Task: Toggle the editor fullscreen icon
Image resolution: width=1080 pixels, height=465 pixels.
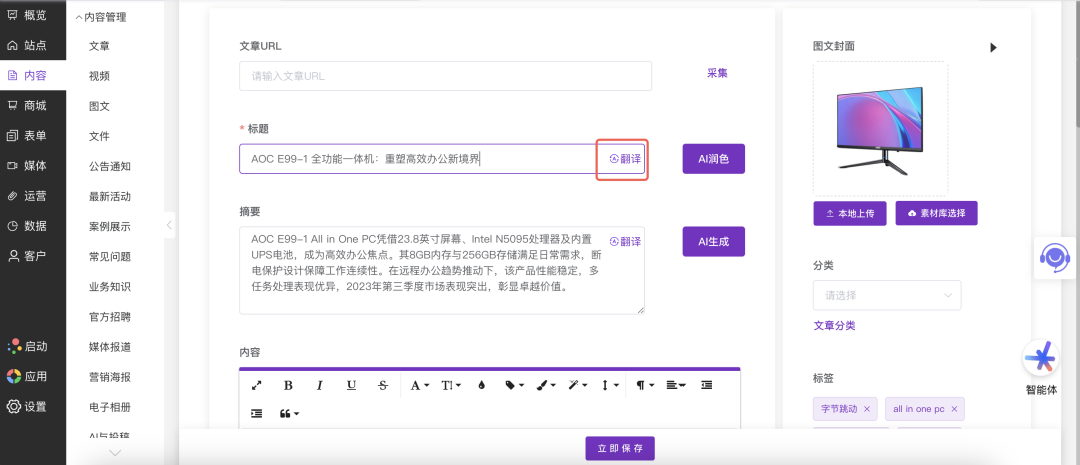Action: 256,386
